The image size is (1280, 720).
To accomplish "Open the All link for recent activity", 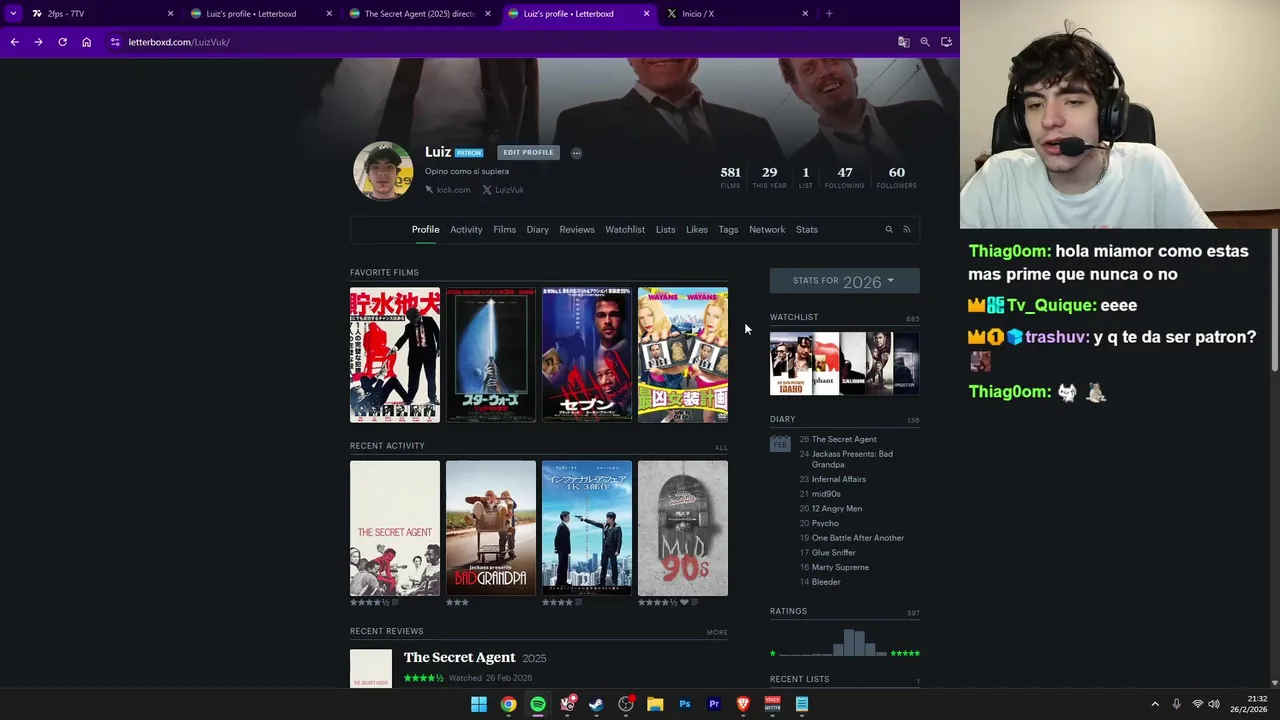I will click(721, 448).
